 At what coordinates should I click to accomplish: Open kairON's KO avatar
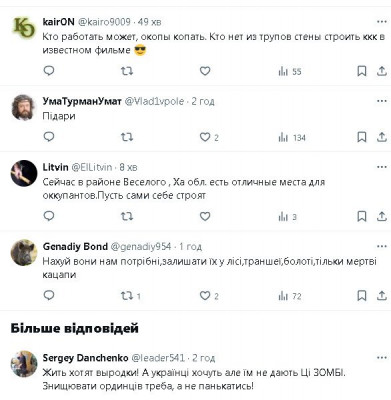(24, 28)
